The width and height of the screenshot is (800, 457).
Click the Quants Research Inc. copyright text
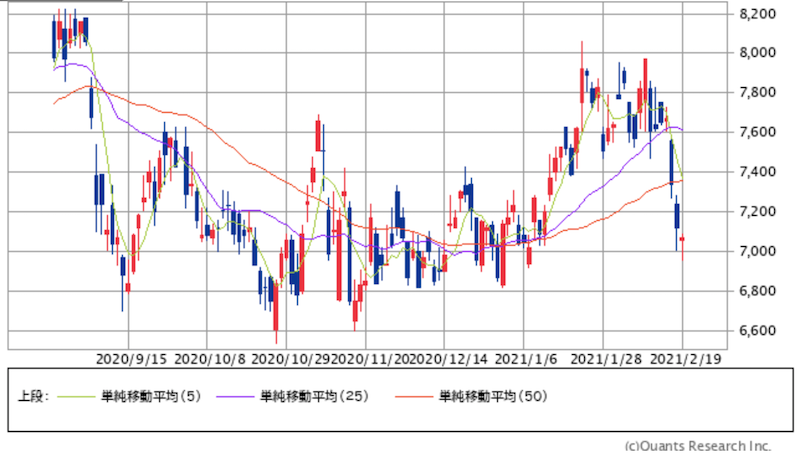tap(698, 446)
